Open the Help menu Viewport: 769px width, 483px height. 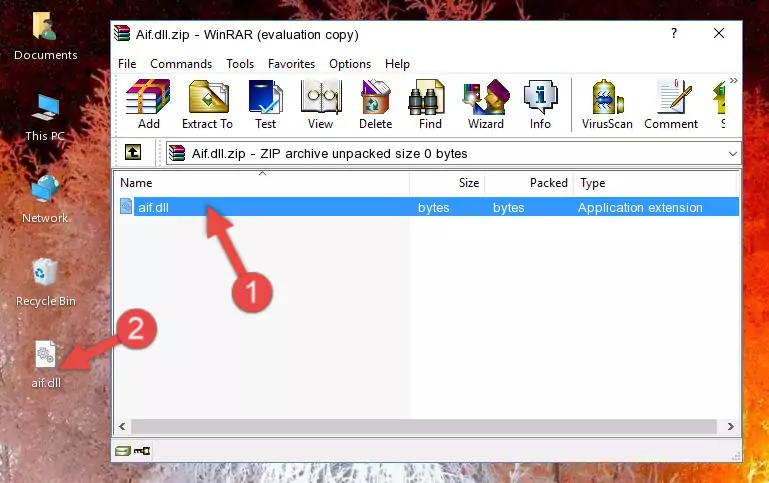click(x=397, y=64)
